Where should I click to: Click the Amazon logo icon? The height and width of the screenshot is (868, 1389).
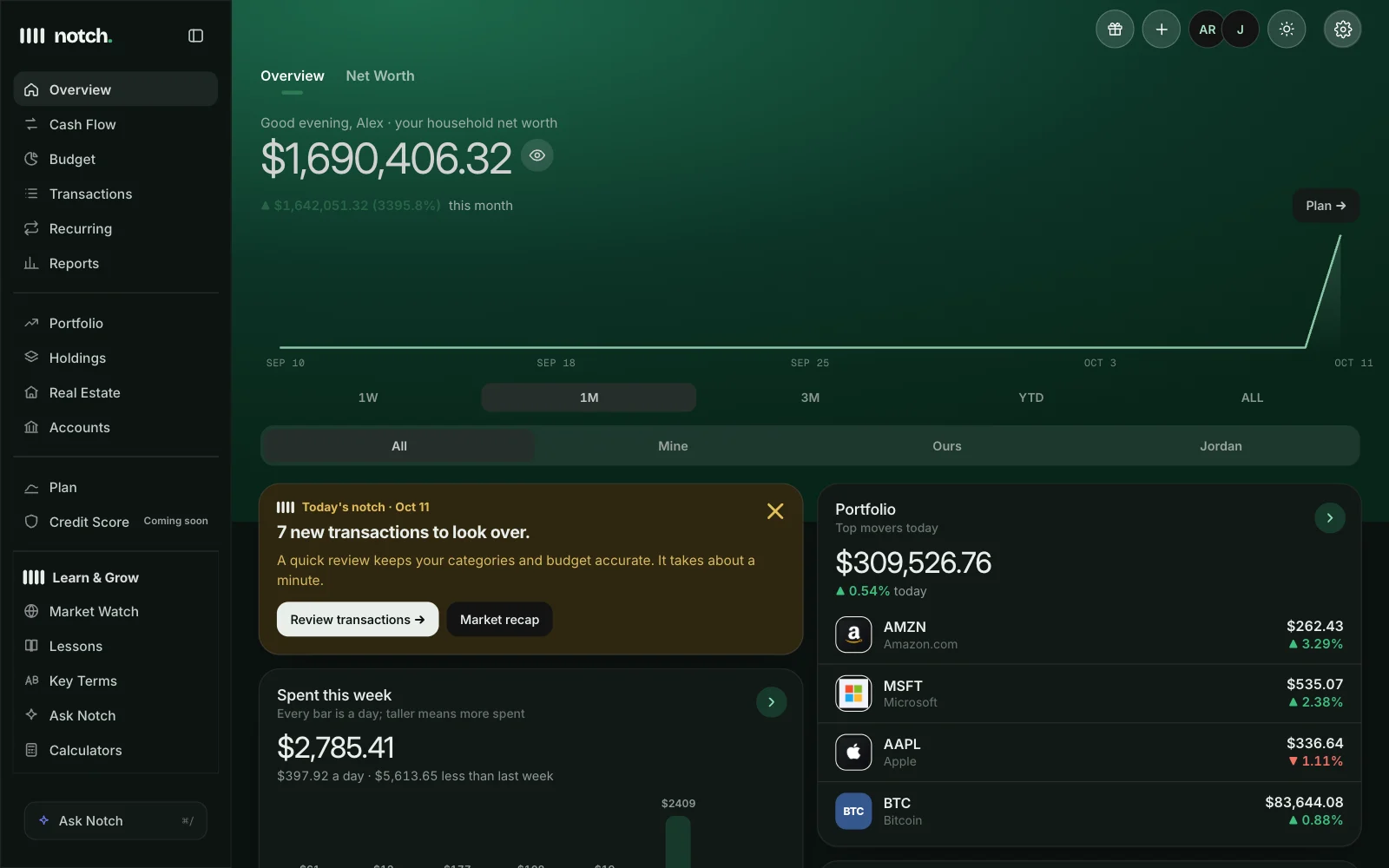pos(853,635)
